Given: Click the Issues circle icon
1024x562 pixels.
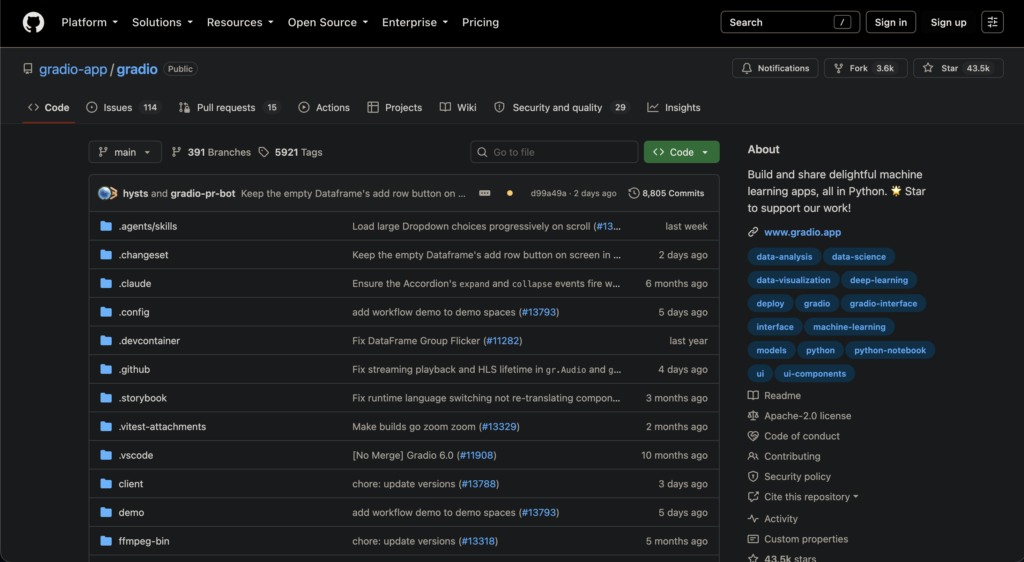Looking at the screenshot, I should pos(92,107).
